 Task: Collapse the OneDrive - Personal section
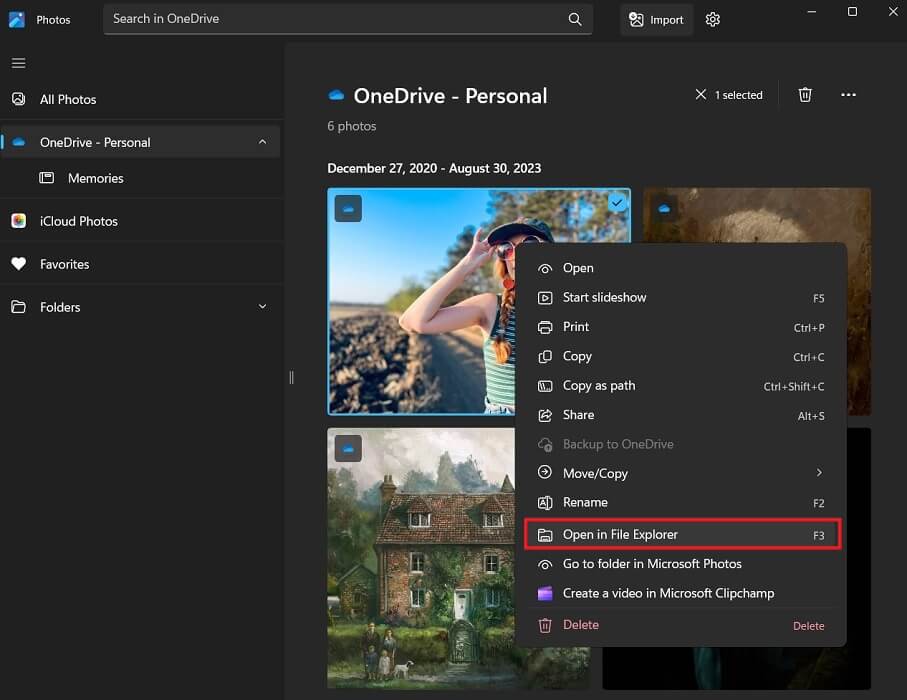[x=261, y=141]
